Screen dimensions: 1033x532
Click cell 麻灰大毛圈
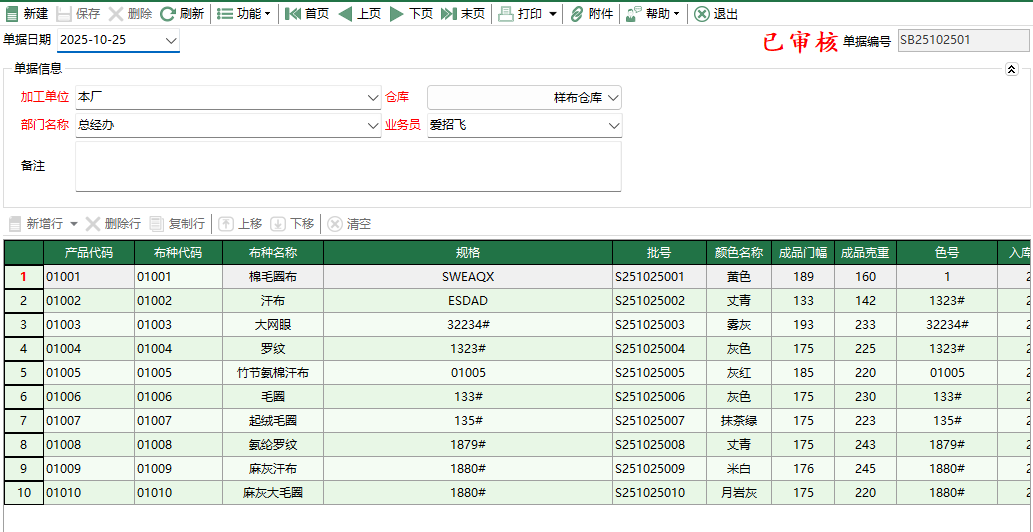[x=273, y=492]
